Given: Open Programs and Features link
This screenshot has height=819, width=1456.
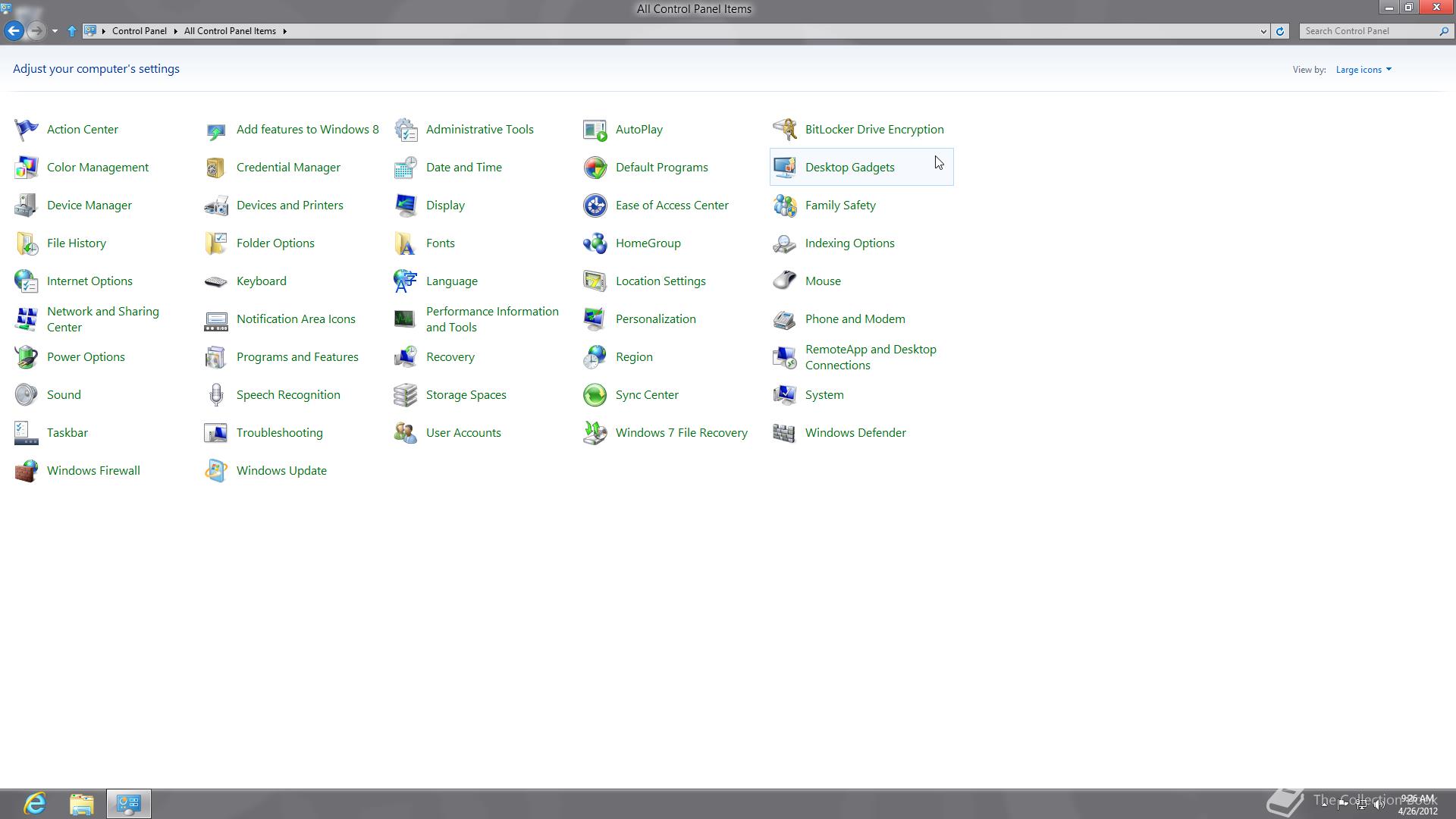Looking at the screenshot, I should pos(297,357).
